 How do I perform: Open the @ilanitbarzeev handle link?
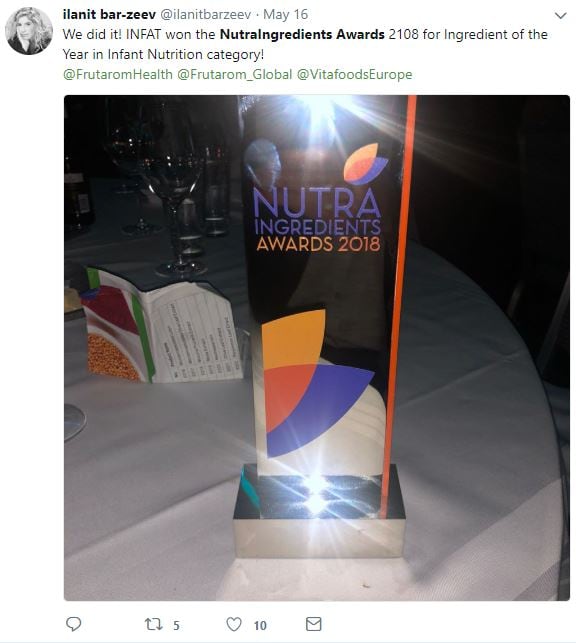pyautogui.click(x=205, y=14)
